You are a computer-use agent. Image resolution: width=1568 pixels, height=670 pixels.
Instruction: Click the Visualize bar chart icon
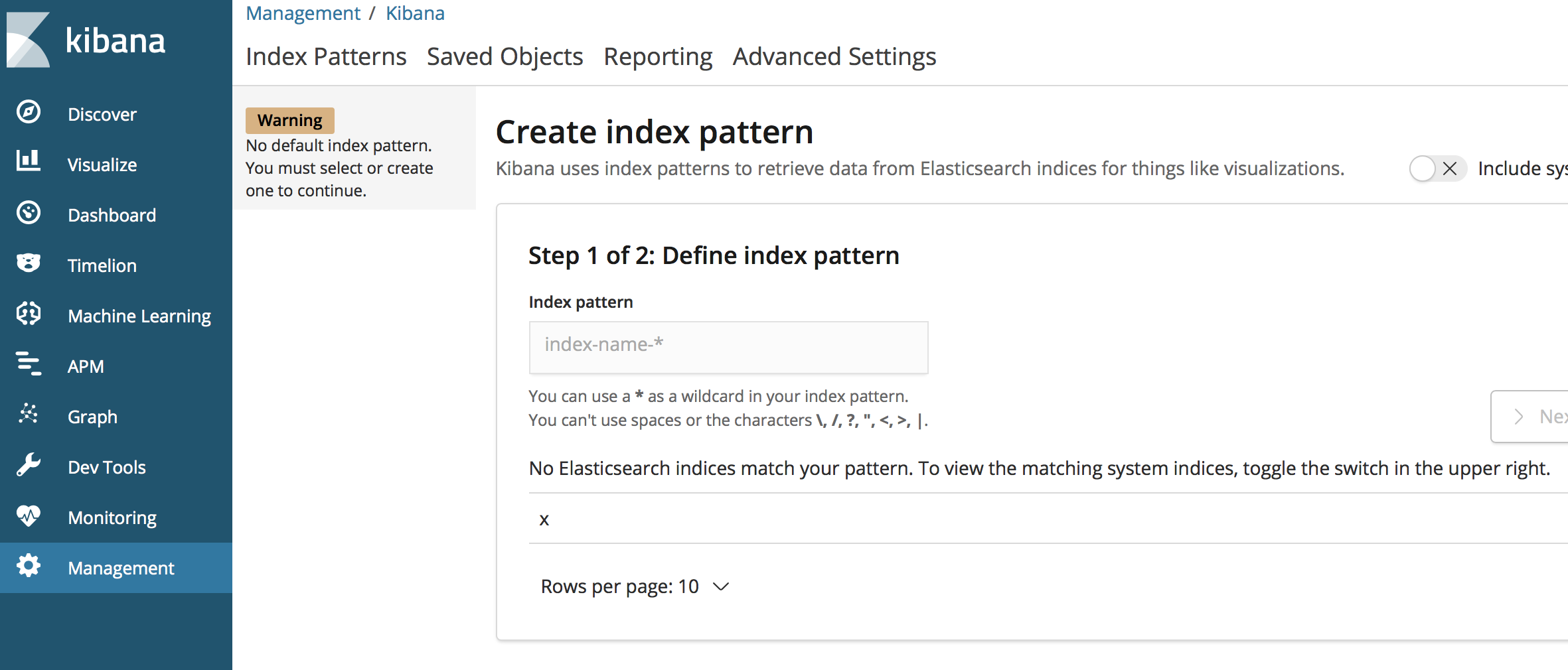pos(29,161)
